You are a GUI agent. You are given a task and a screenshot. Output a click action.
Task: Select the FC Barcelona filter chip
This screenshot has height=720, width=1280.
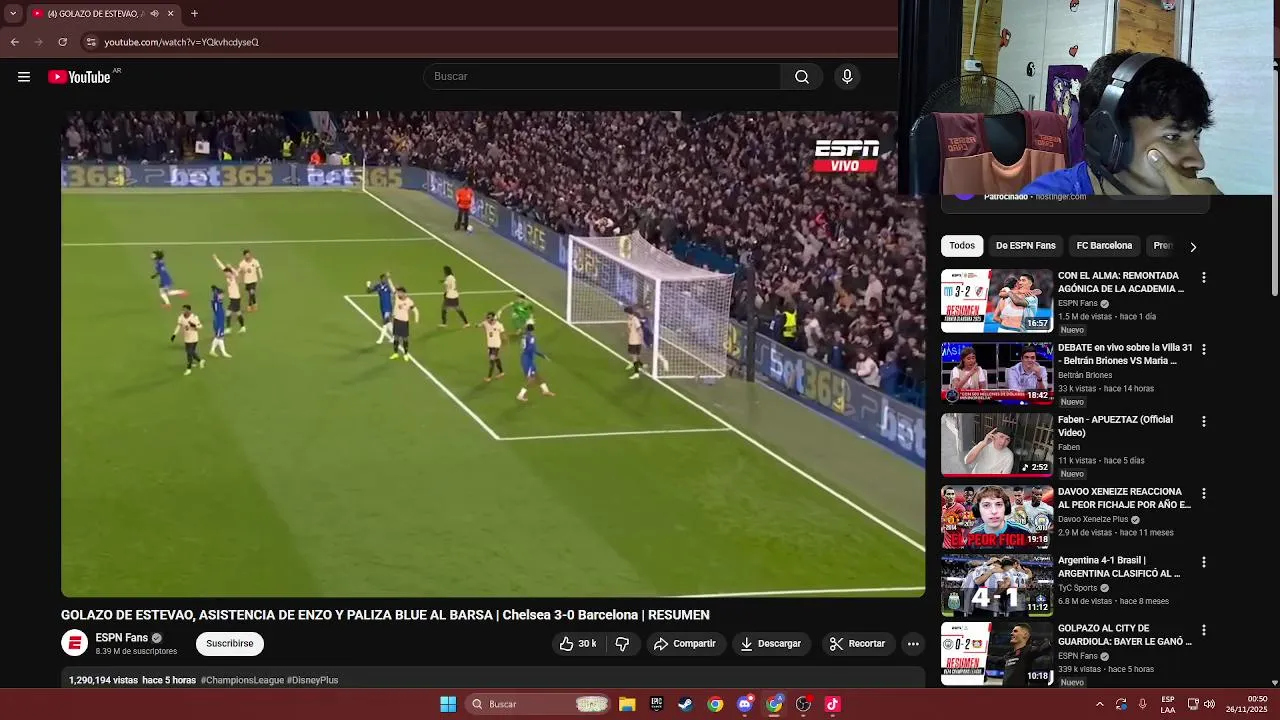coord(1104,246)
